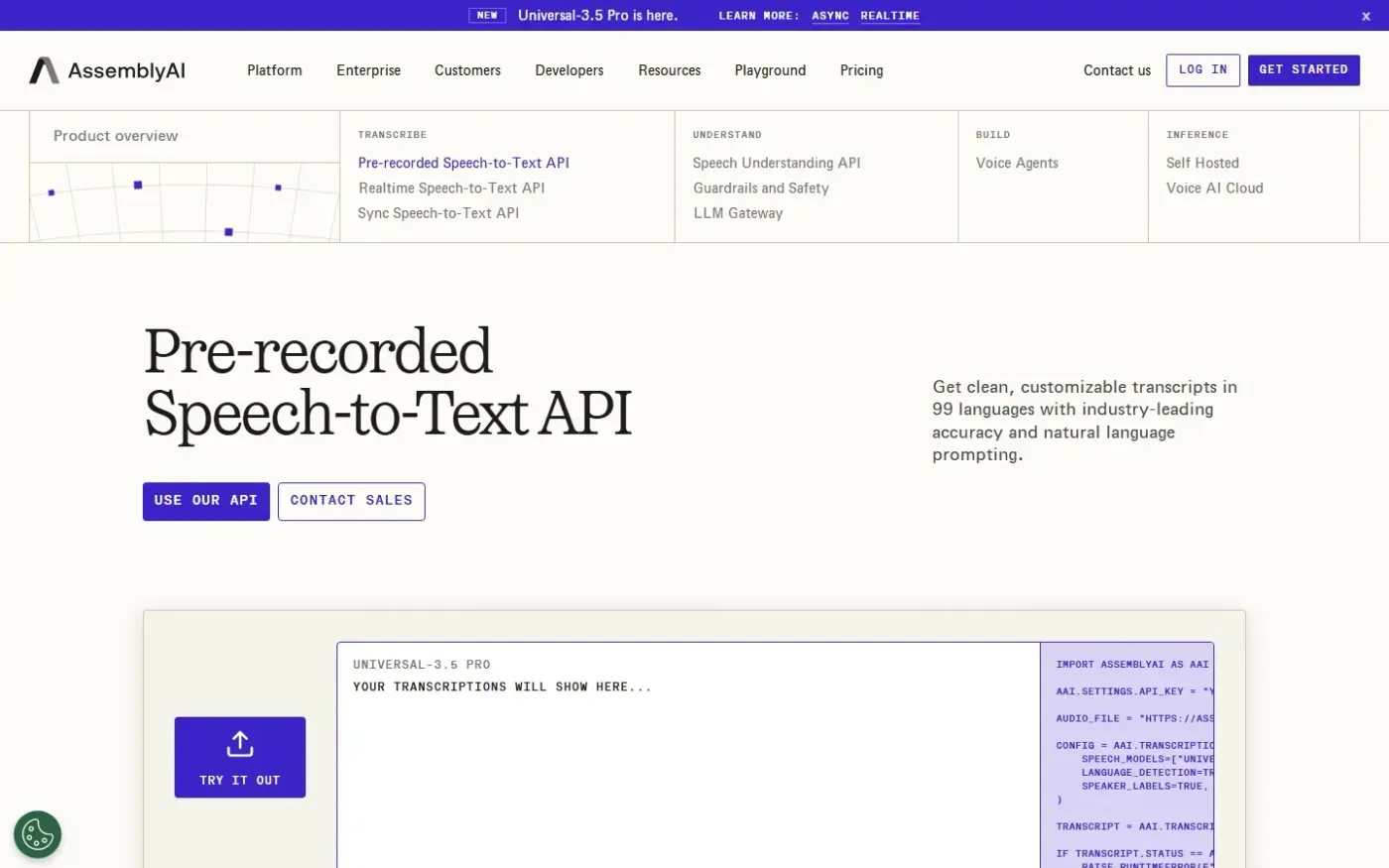
Task: Open LLM Gateway link
Action: (x=738, y=212)
